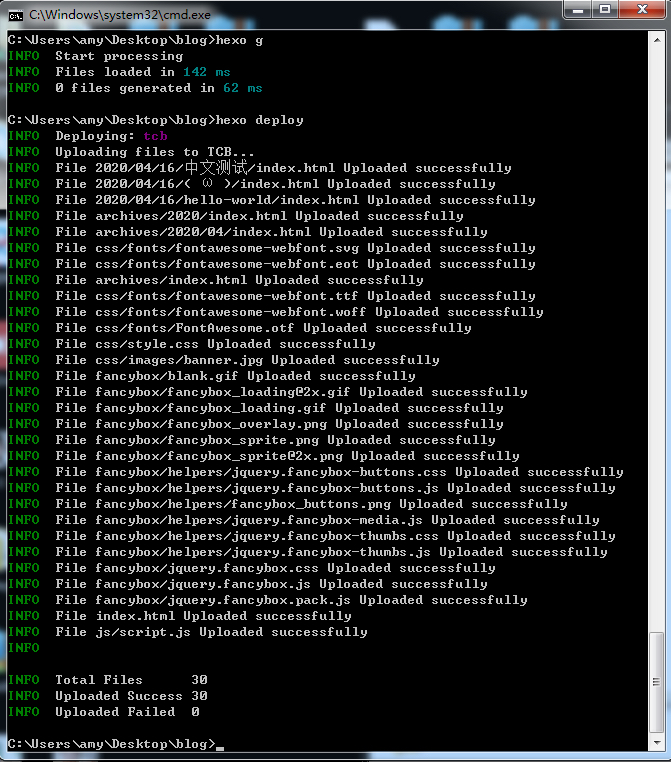Click jquery.fancybox-buttons.css upload line
Screen dimensions: 671x762
(x=315, y=473)
